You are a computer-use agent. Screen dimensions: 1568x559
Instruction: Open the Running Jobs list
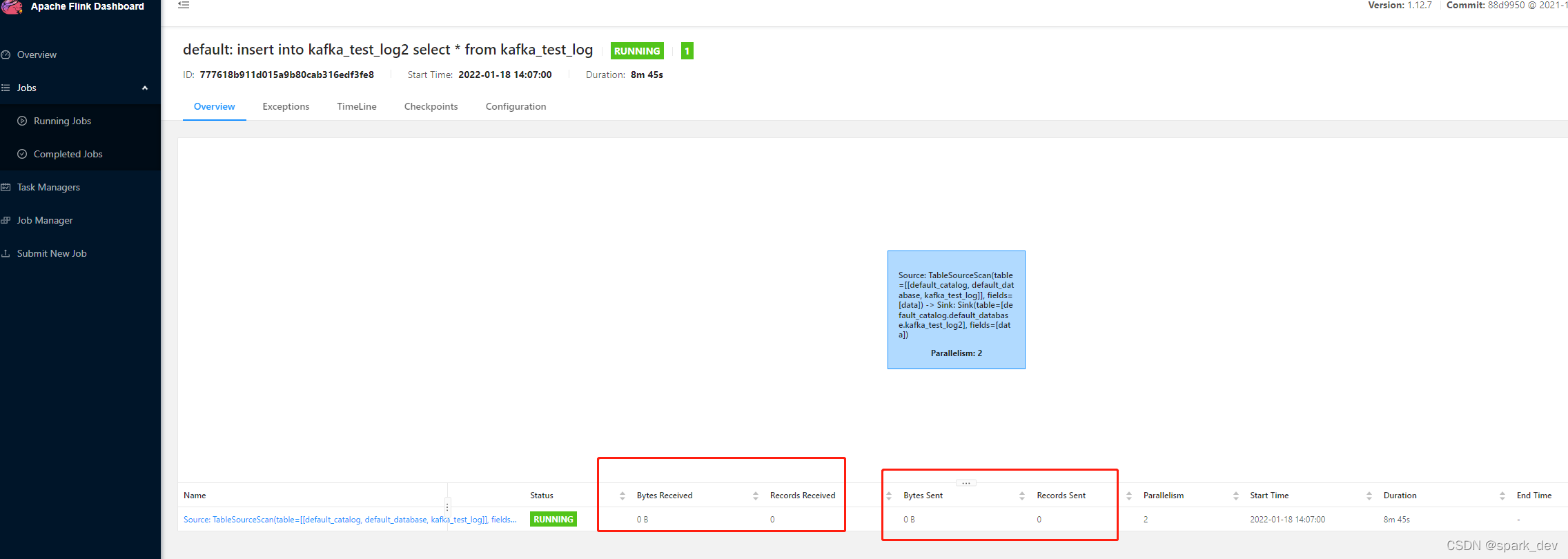click(x=62, y=121)
